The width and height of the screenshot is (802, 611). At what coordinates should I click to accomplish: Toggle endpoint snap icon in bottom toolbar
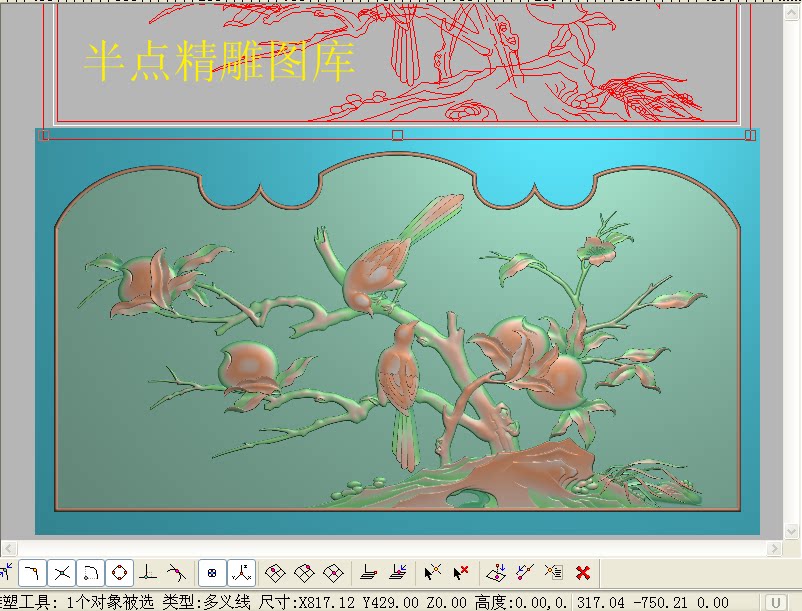tap(33, 572)
